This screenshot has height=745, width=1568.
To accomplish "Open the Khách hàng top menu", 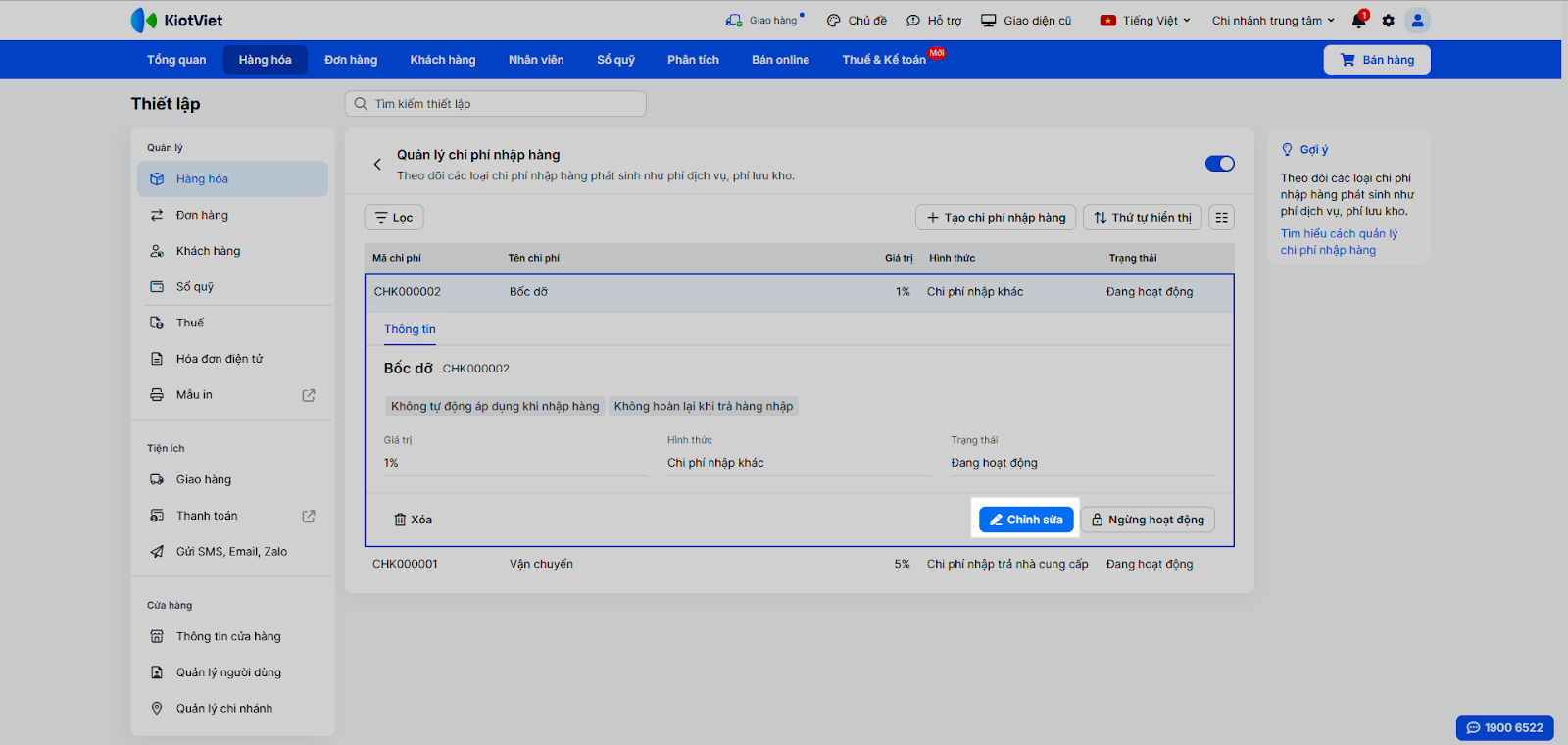I will pyautogui.click(x=443, y=60).
